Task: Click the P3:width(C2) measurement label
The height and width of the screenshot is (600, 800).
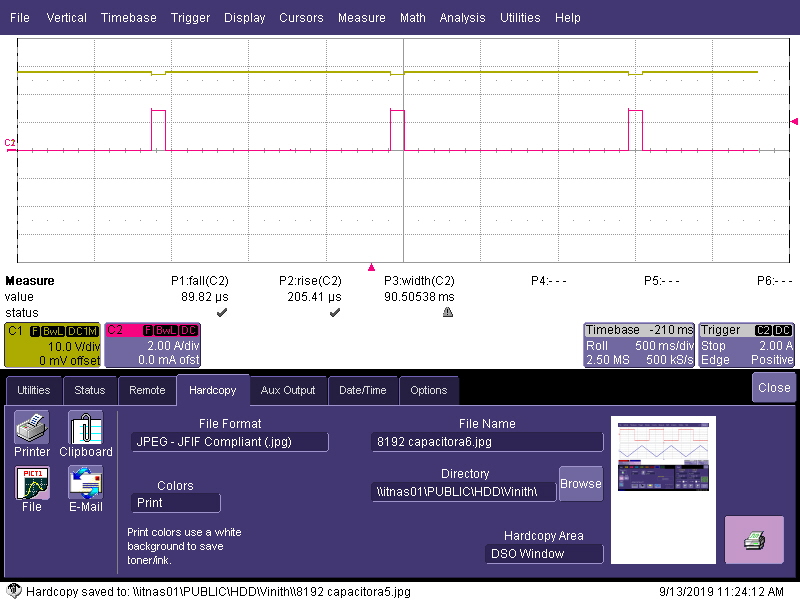Action: point(419,281)
